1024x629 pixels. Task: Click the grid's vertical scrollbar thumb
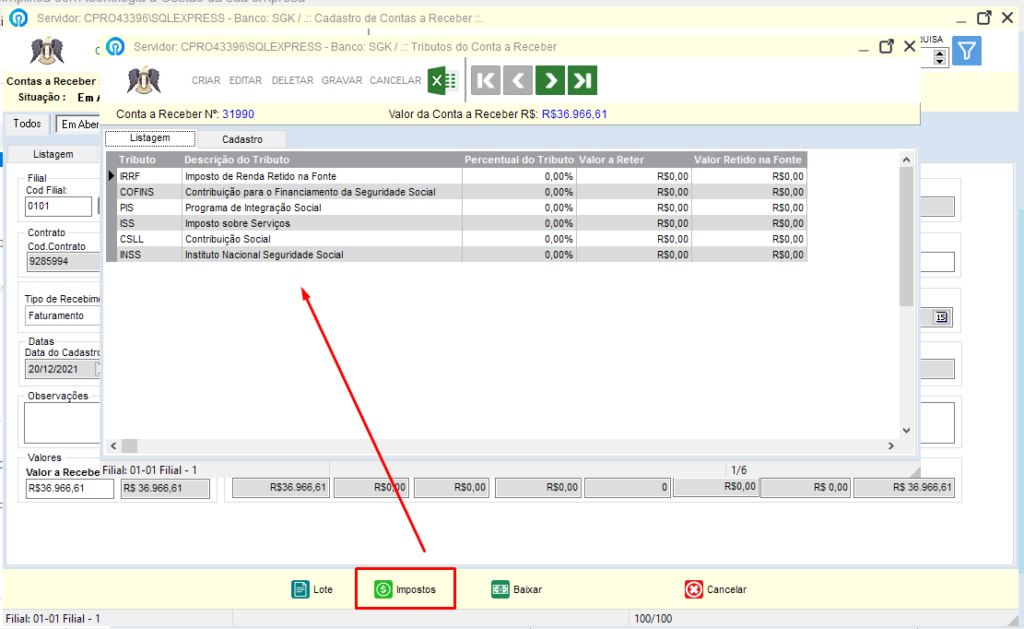(x=906, y=236)
